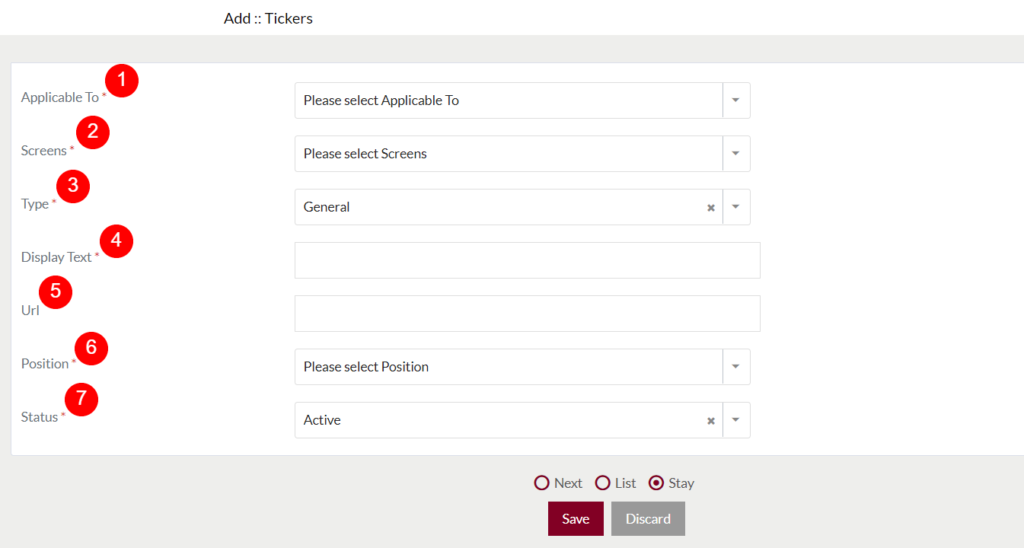Select the Stay radio option

(656, 483)
